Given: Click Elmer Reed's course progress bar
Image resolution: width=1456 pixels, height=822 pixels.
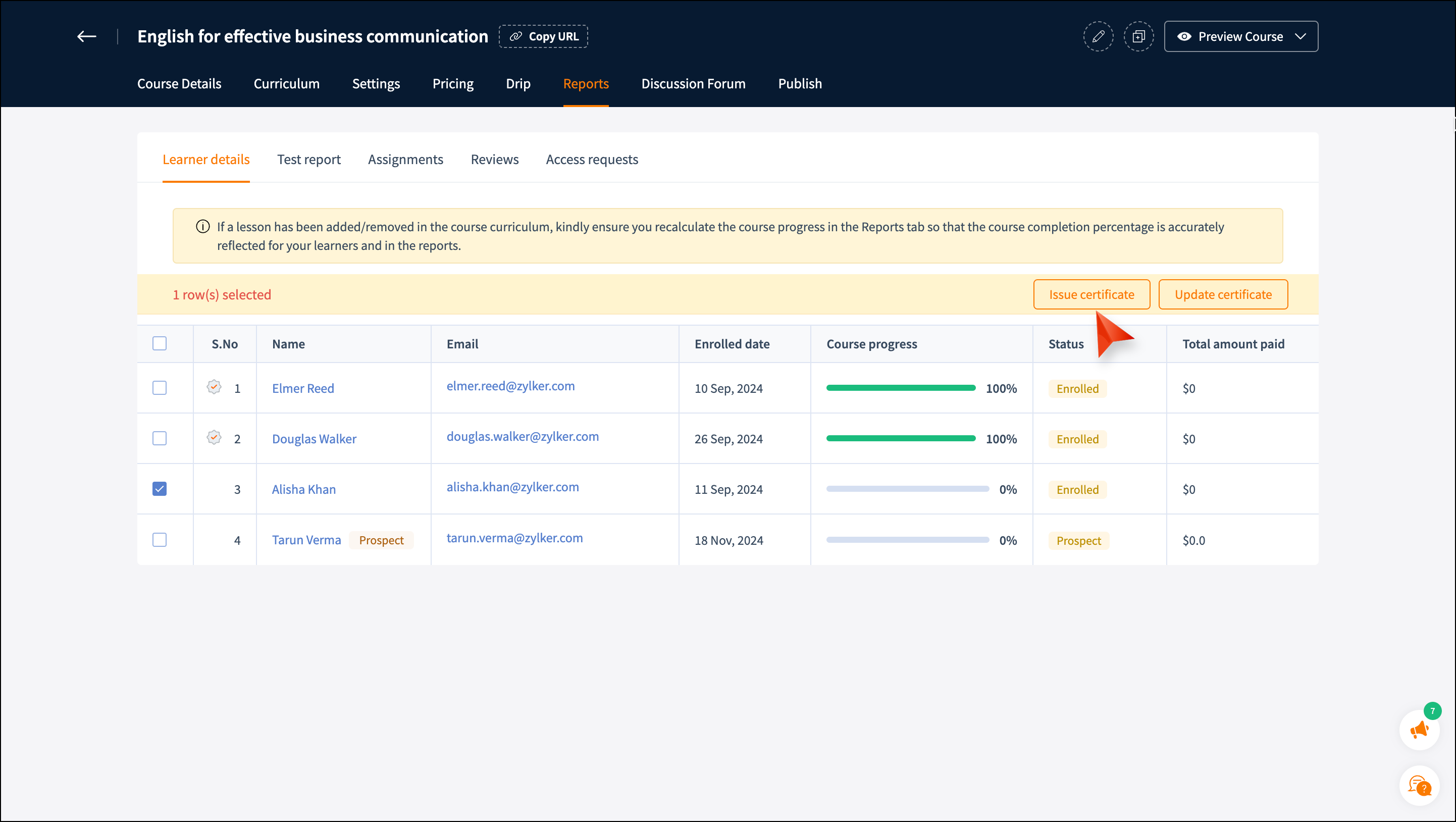Looking at the screenshot, I should pos(900,388).
